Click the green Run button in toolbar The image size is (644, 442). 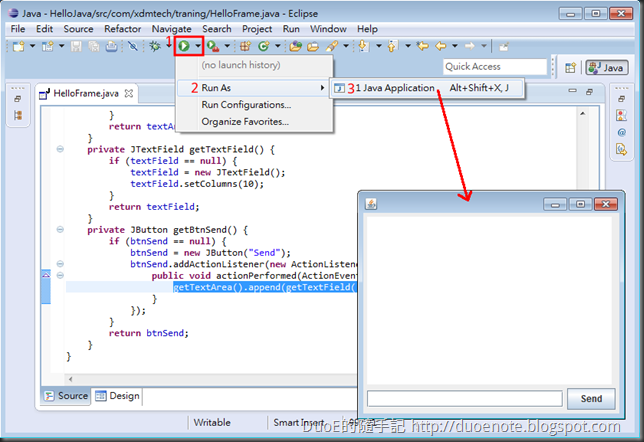point(184,46)
